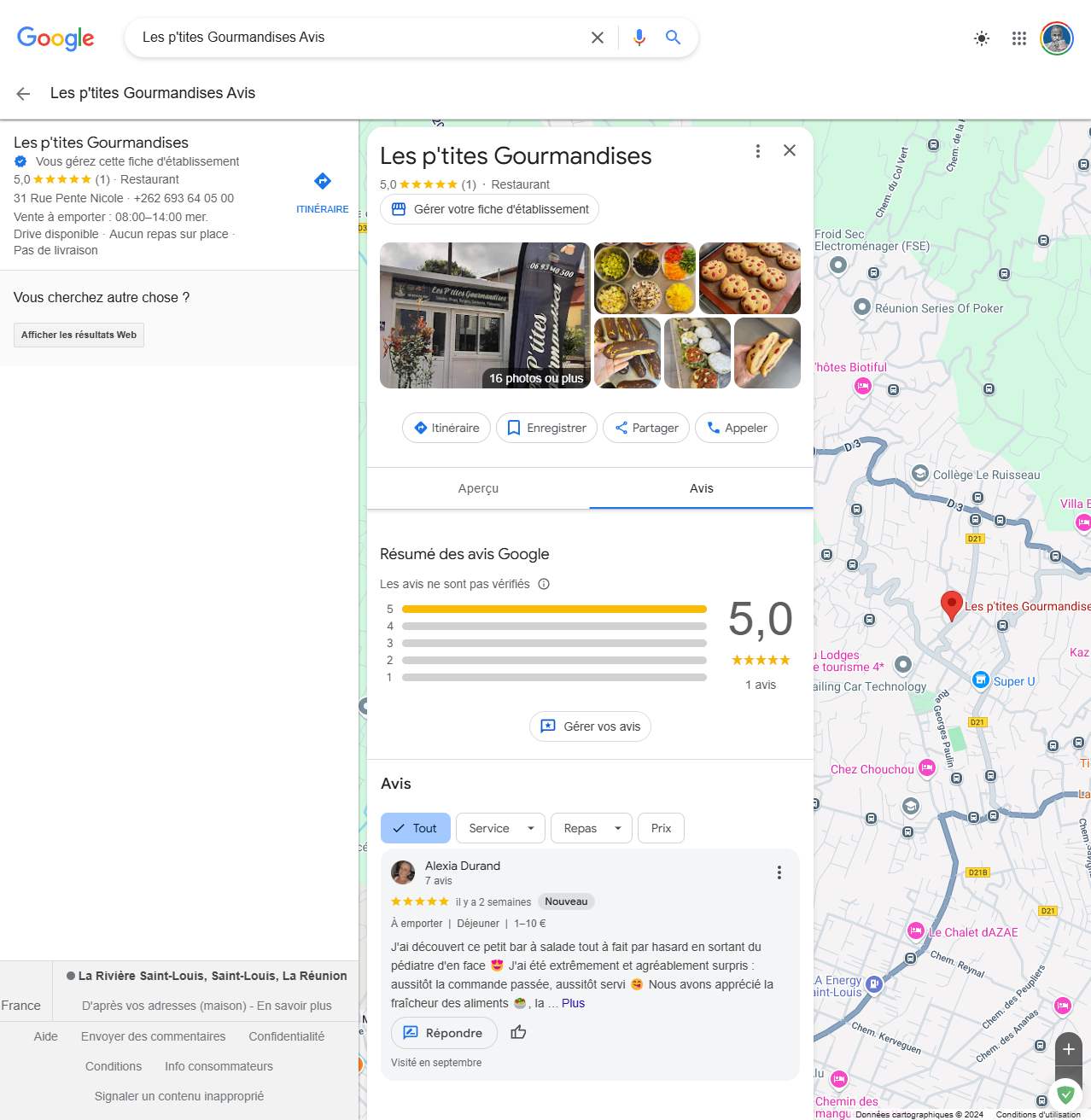1091x1120 pixels.
Task: Open the Google account profile avatar
Action: [1057, 38]
